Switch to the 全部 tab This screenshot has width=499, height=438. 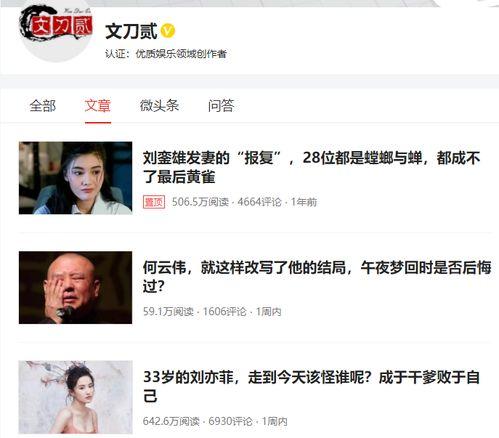(x=43, y=106)
